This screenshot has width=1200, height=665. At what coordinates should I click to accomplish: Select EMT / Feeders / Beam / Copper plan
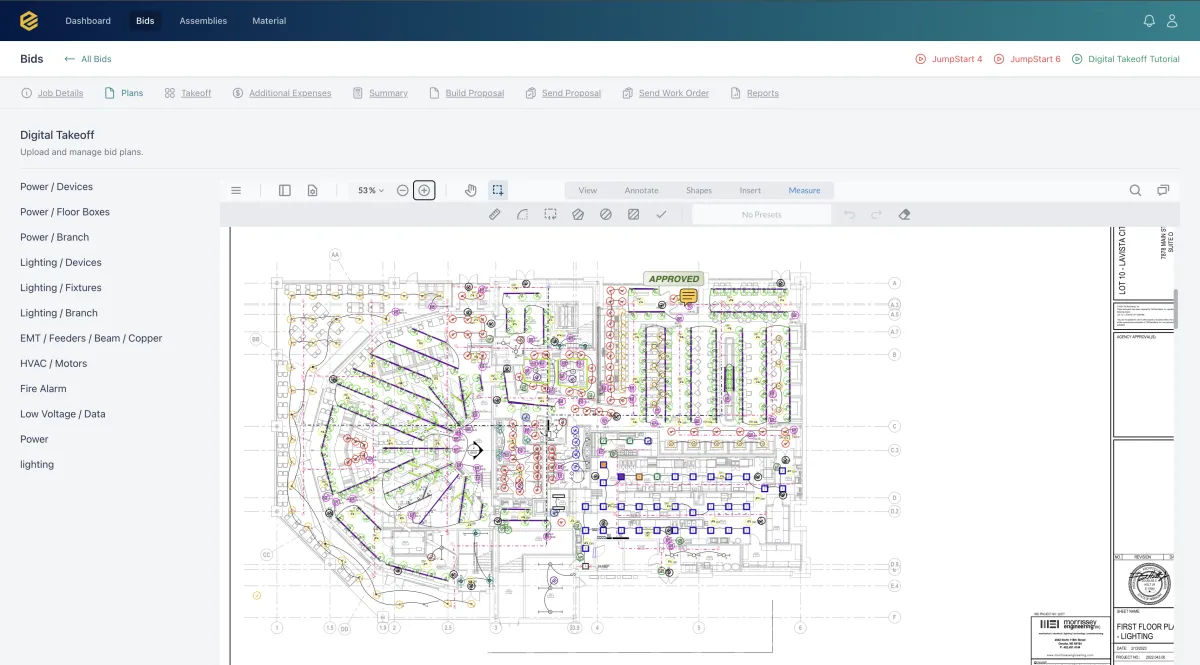91,338
